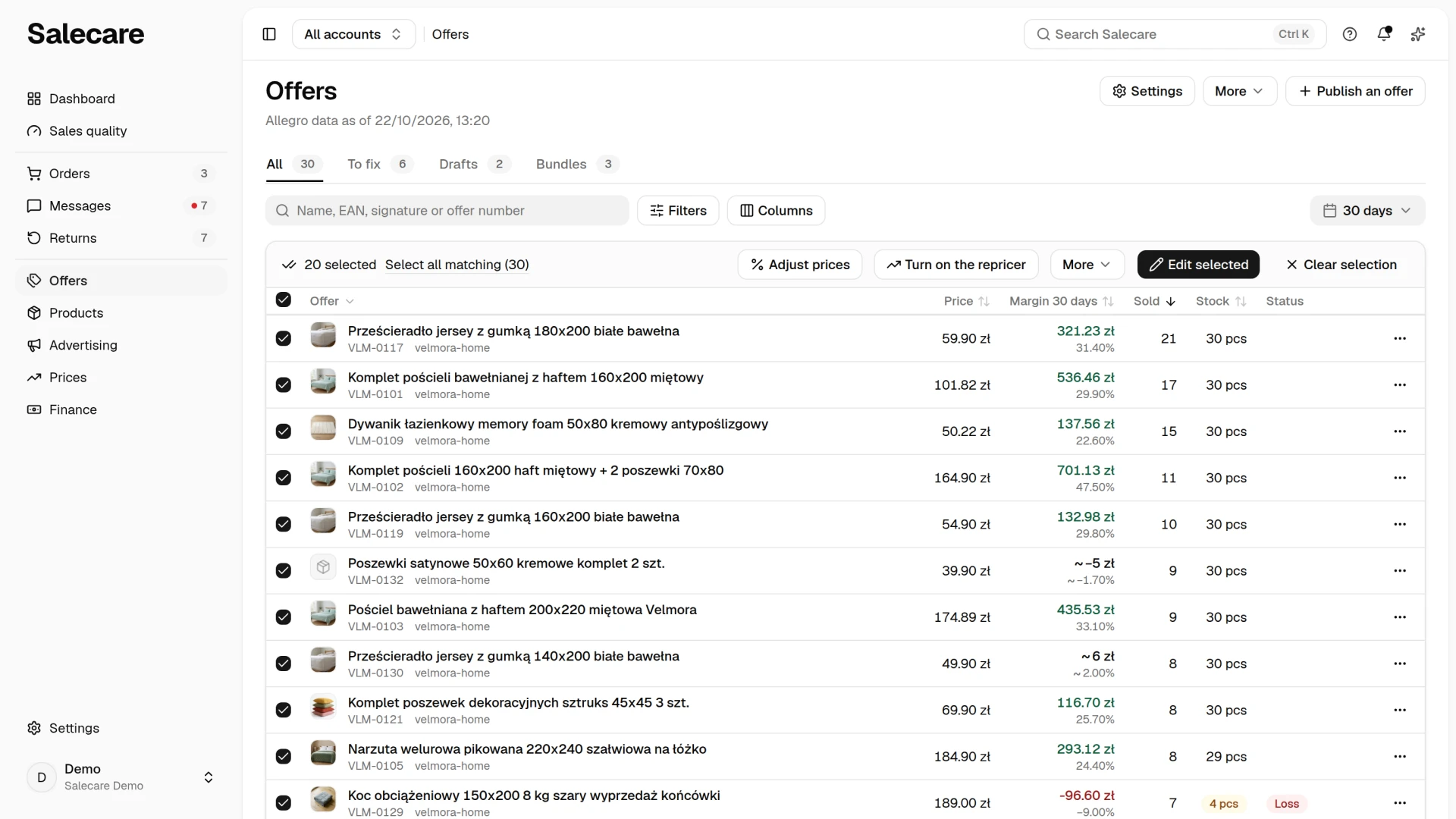Expand Demo account switcher
This screenshot has height=819, width=1456.
pos(121,777)
